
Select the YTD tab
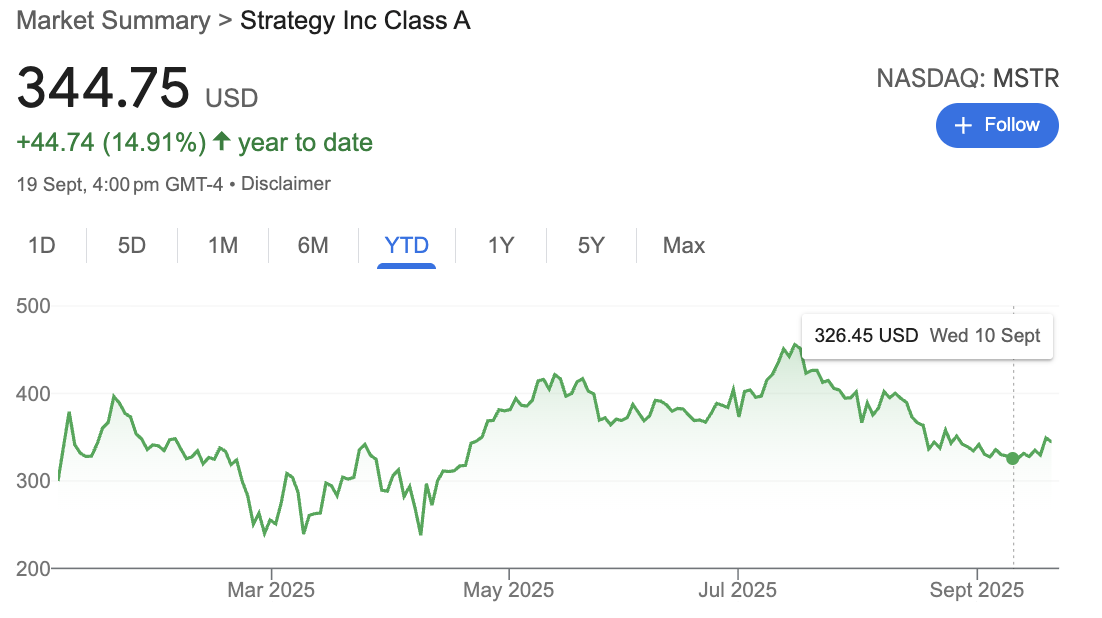coord(406,245)
